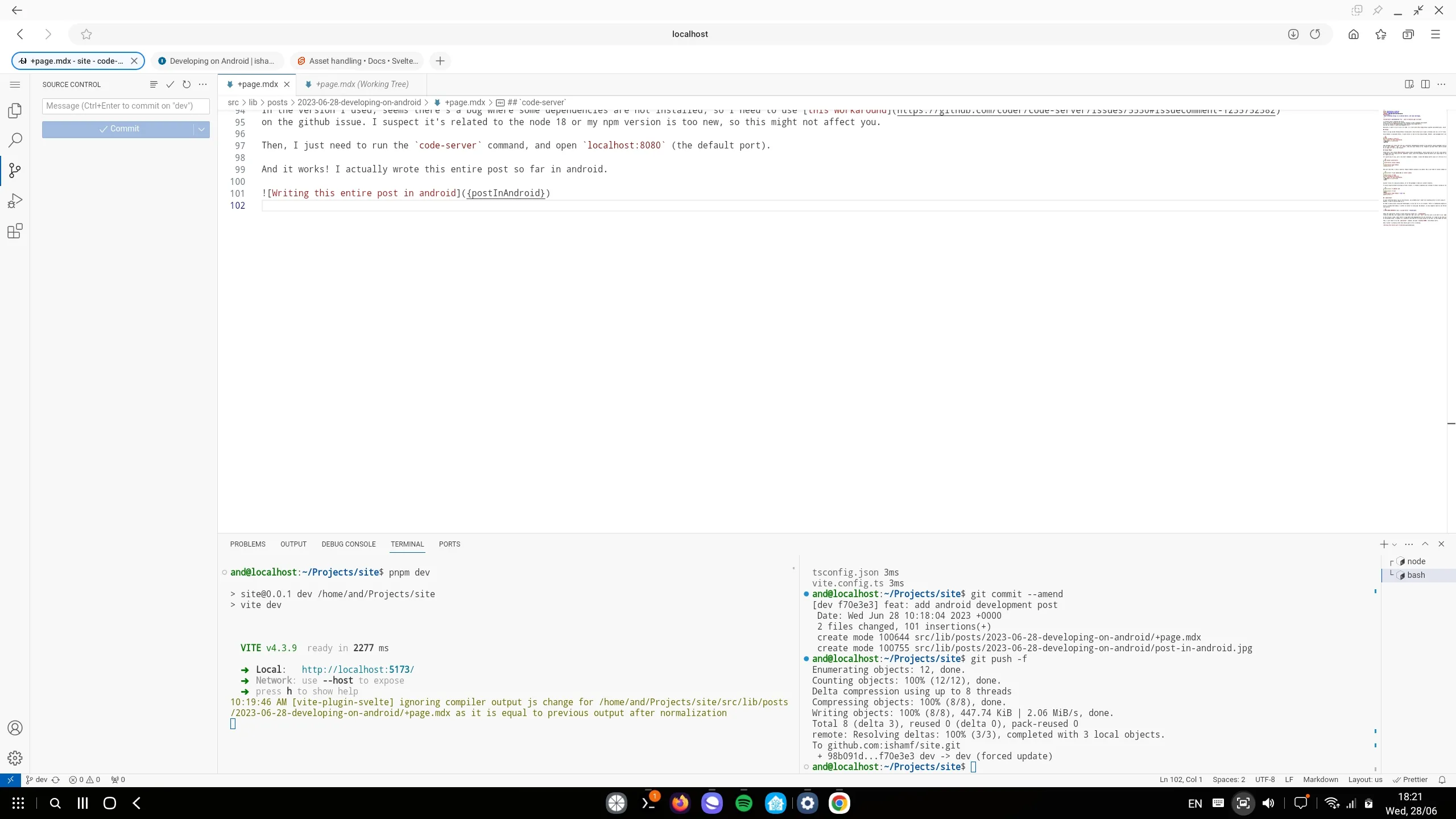Switch to the PROBLEMS tab
The image size is (1456, 819).
pyautogui.click(x=247, y=544)
